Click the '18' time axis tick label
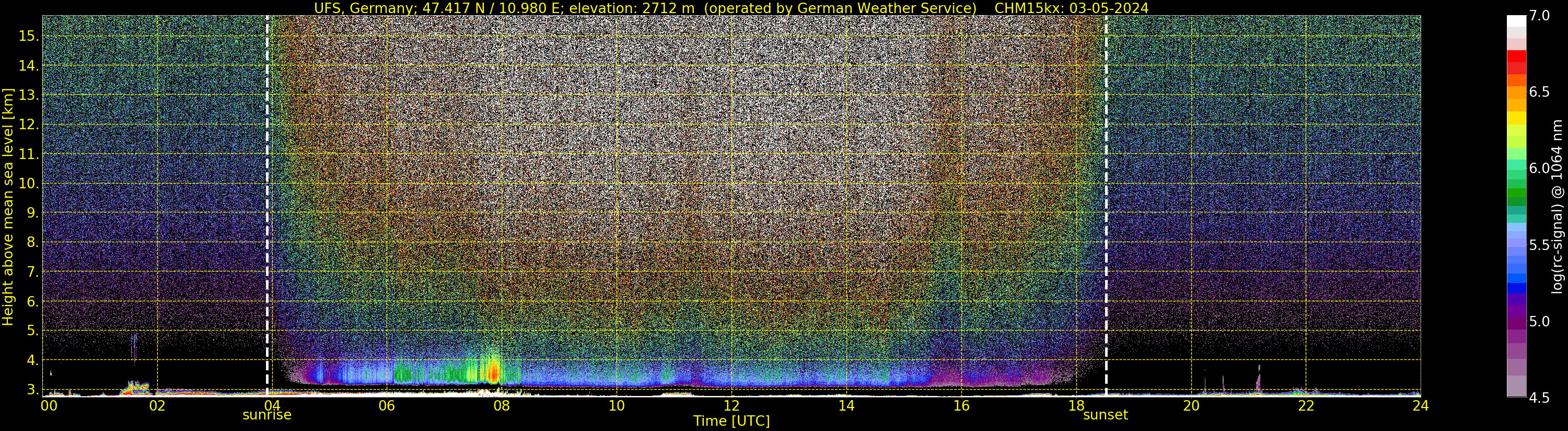The height and width of the screenshot is (431, 1568). 1076,405
